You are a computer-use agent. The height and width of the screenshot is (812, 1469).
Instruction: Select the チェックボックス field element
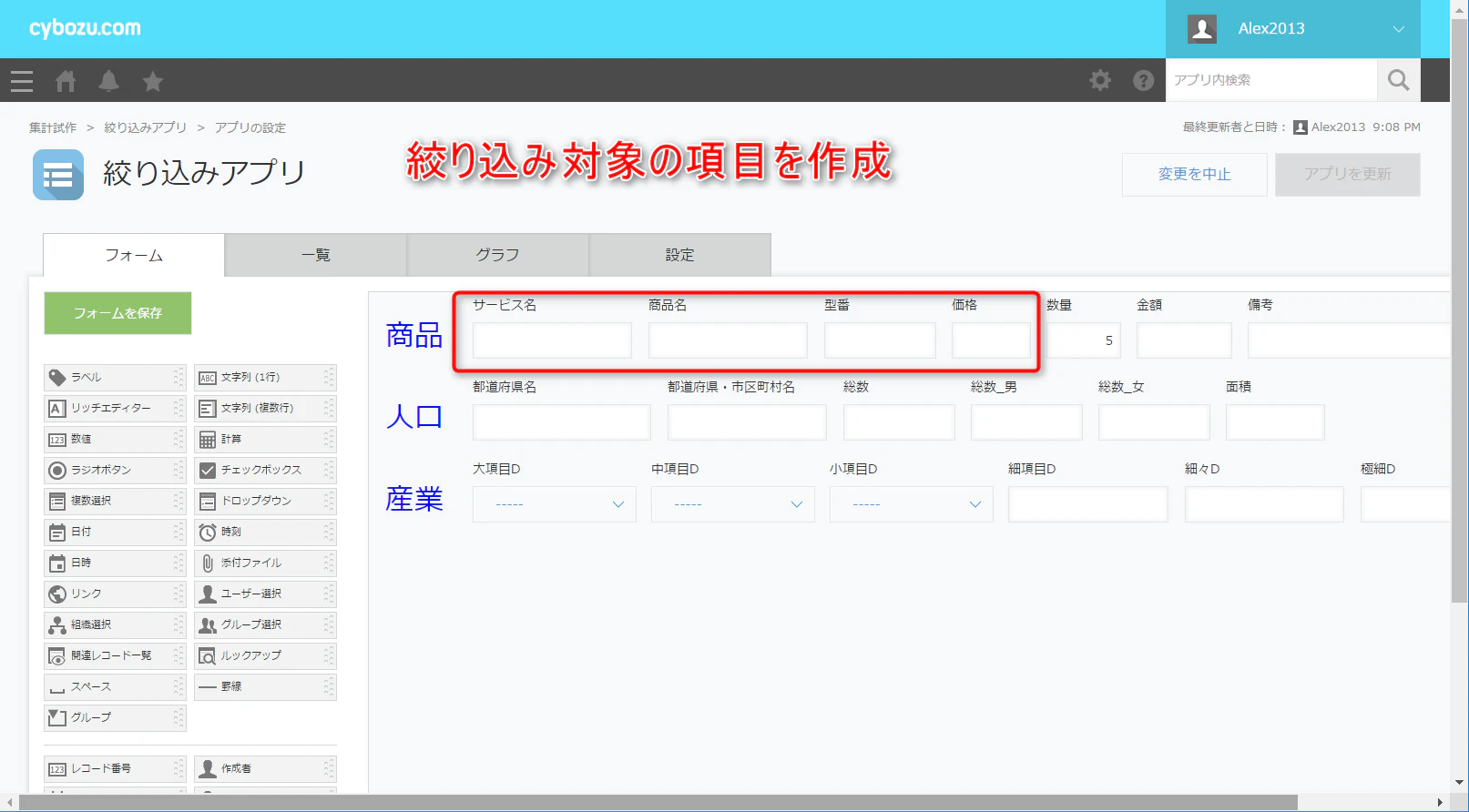tap(265, 470)
